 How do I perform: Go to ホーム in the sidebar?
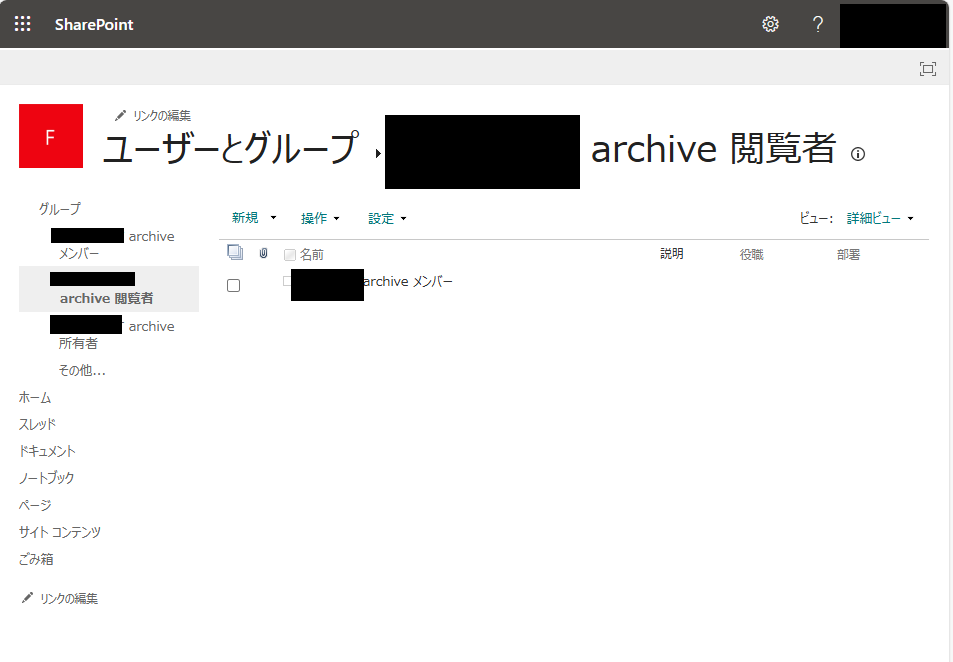pyautogui.click(x=35, y=398)
